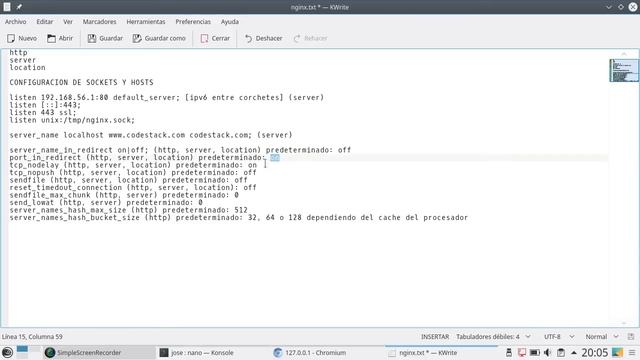Click line 'tcp_nopush' in the editor
Screen dimensions: 640x360
[x=133, y=173]
